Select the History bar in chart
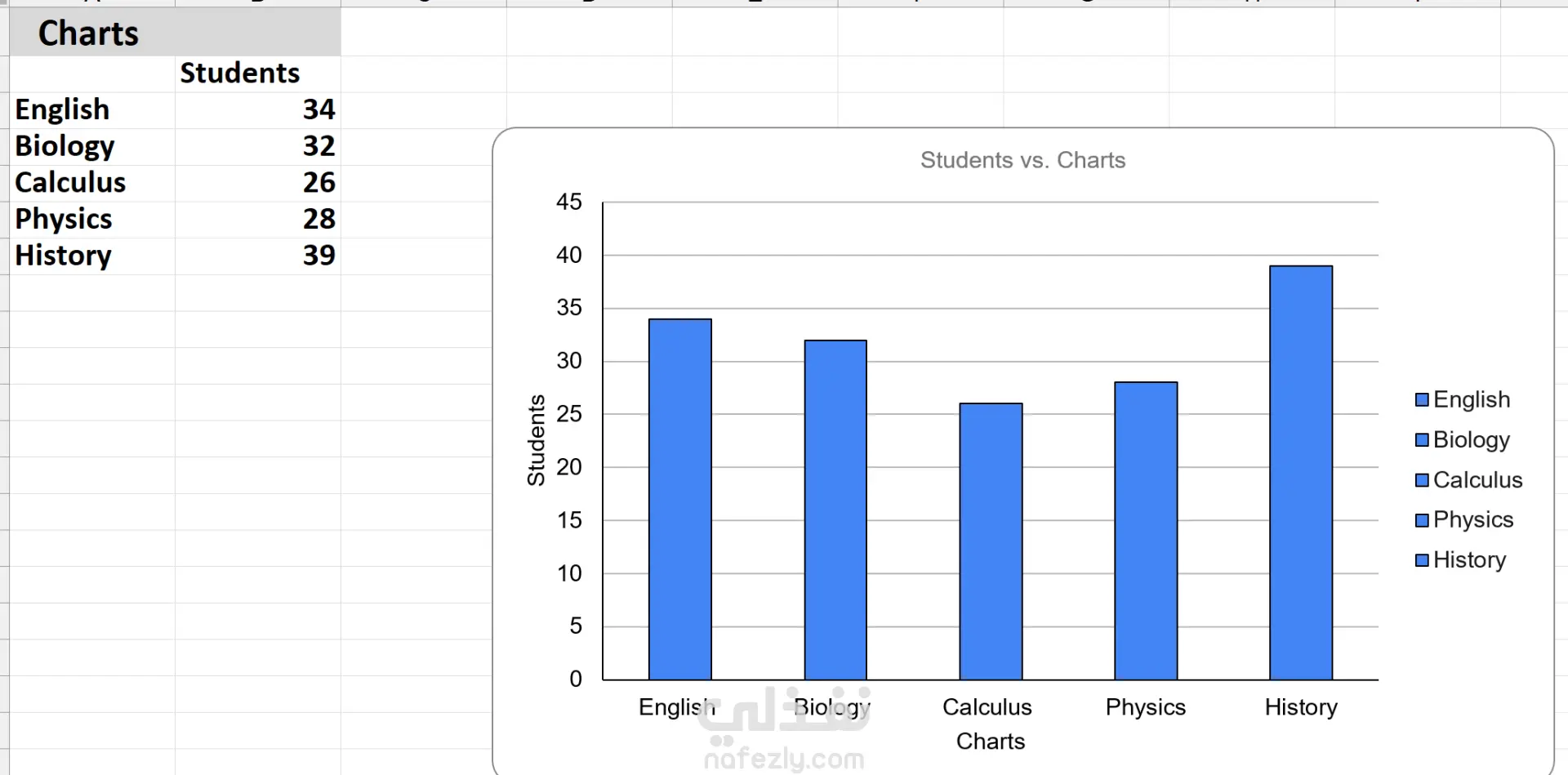The image size is (1568, 775). click(1301, 473)
